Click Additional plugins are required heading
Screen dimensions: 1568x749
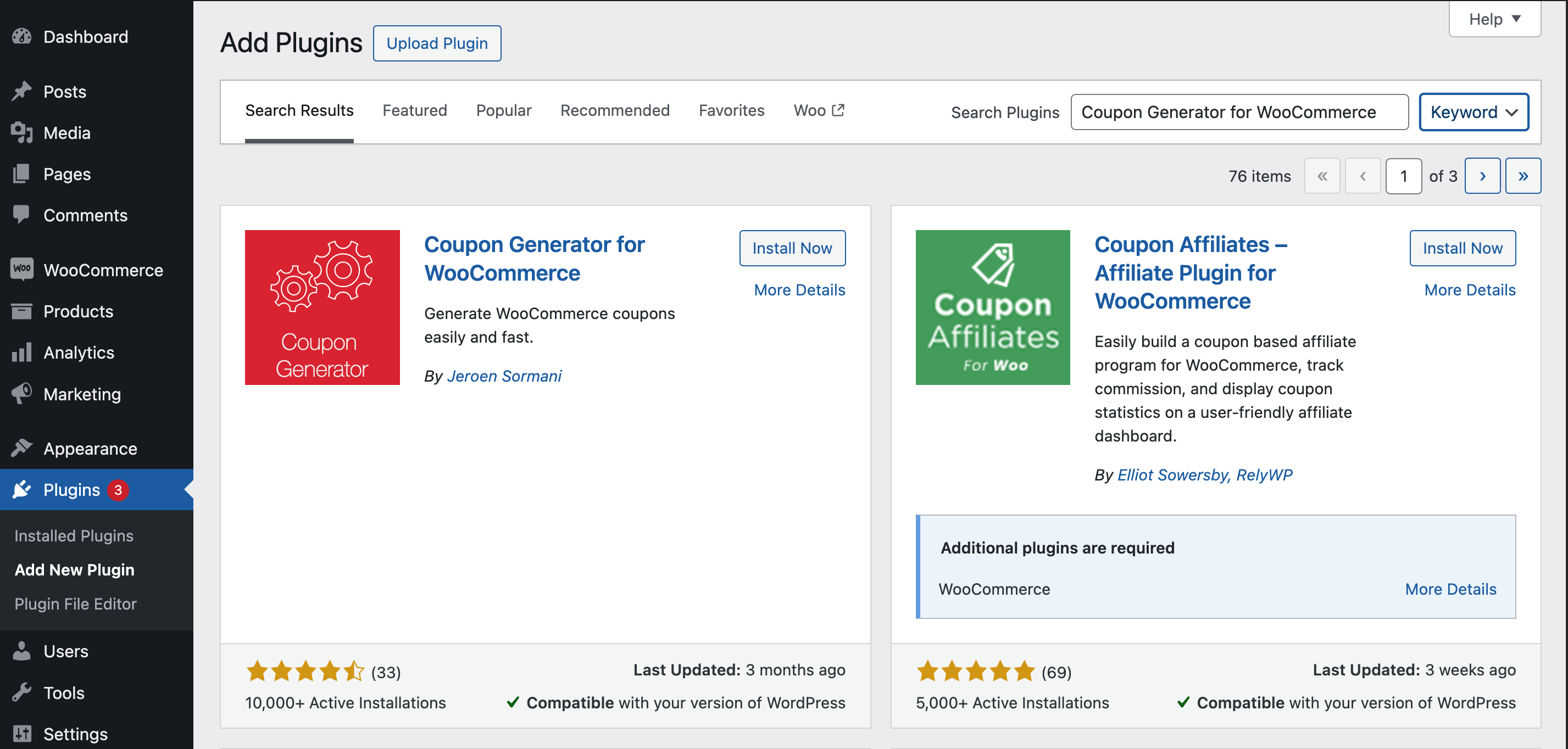(x=1057, y=547)
